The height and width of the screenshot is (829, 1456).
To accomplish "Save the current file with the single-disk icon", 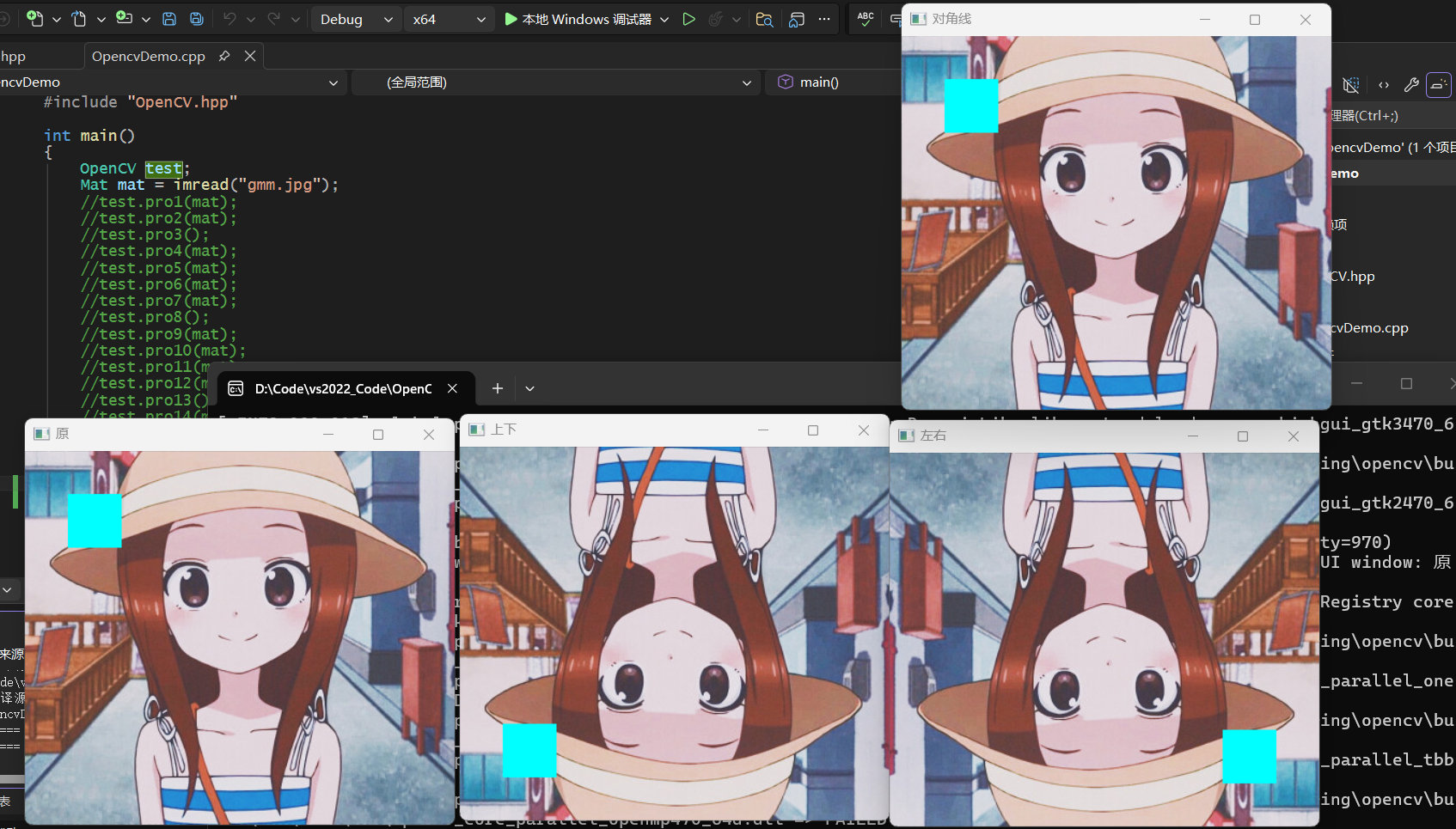I will (169, 19).
